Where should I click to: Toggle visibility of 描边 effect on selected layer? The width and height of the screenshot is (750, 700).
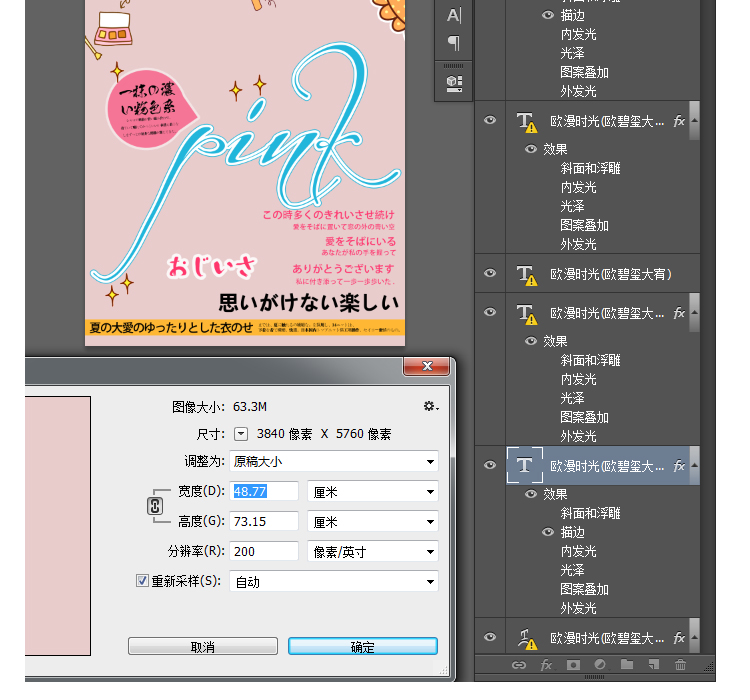(x=547, y=532)
